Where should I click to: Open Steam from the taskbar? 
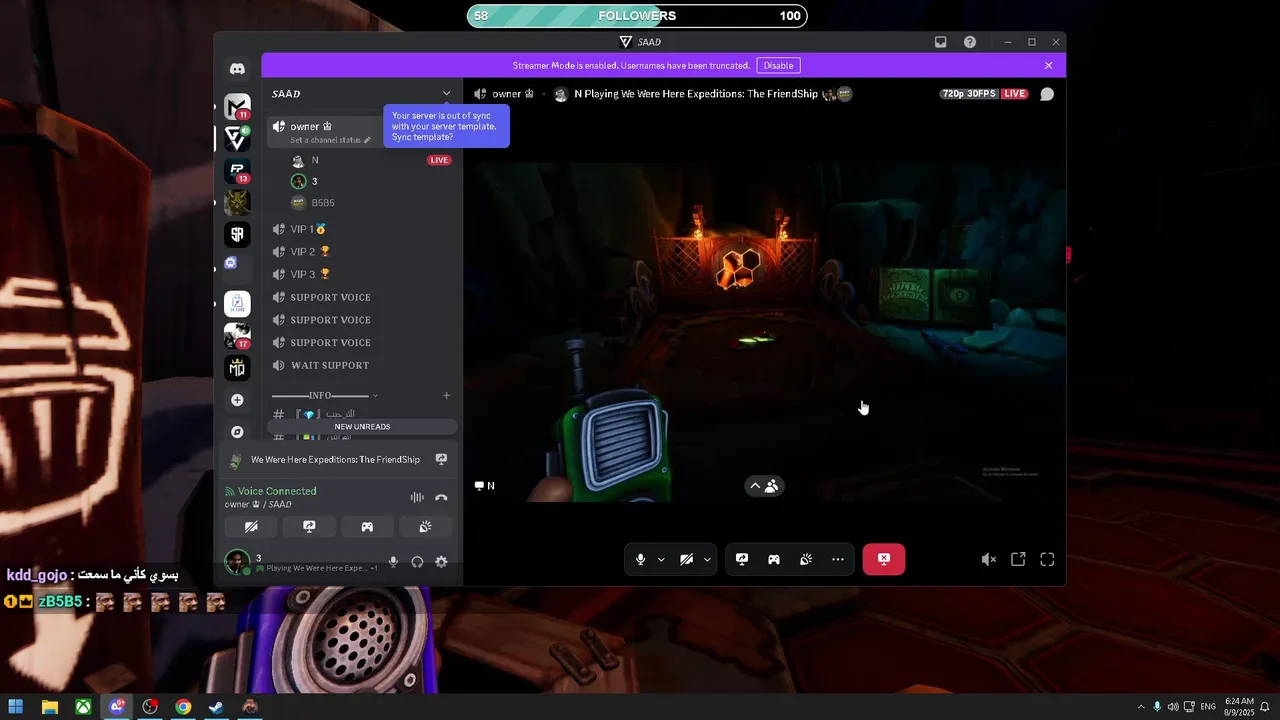[216, 707]
